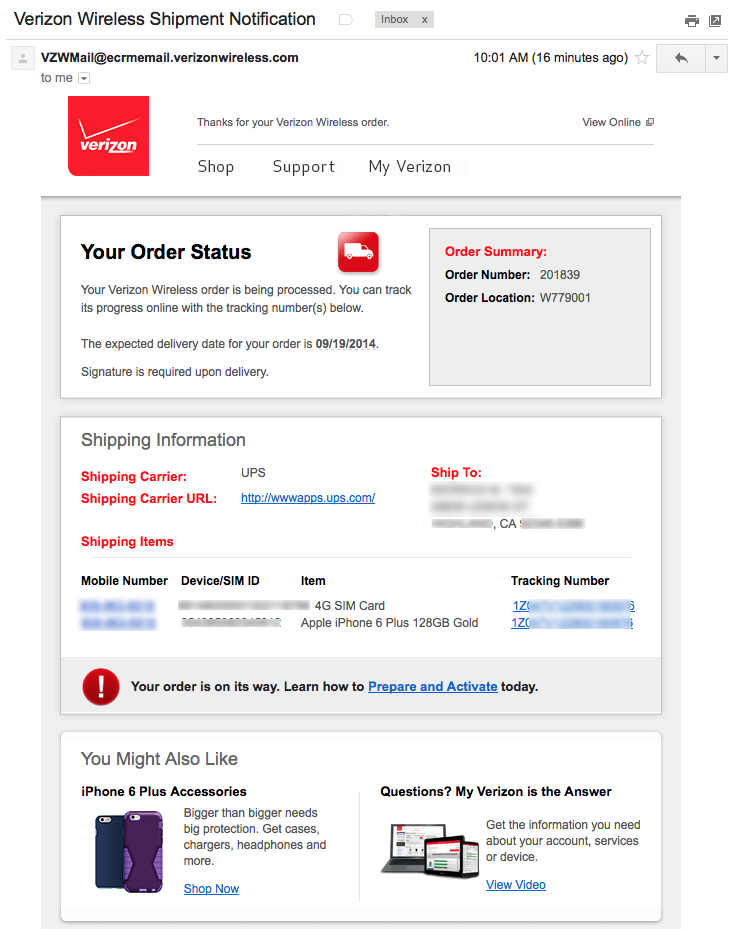Click the expected delivery date 09/19/2014

(x=346, y=344)
